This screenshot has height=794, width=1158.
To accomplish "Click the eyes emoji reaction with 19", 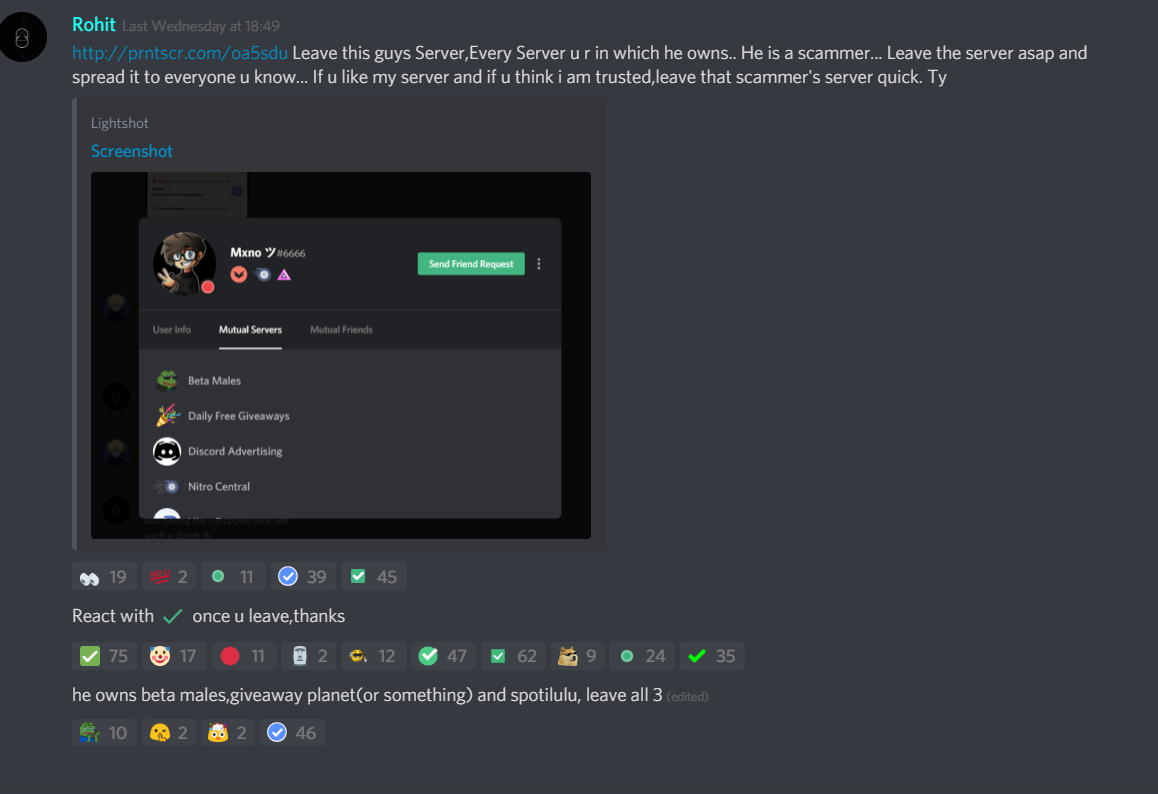I will pos(104,577).
